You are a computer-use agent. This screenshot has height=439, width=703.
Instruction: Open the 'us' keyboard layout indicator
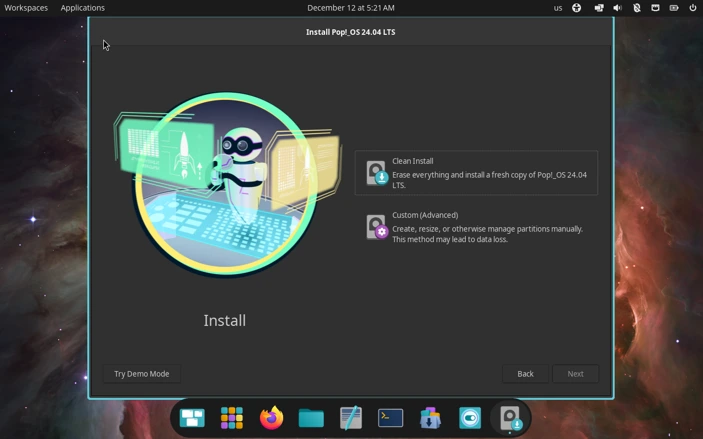558,8
